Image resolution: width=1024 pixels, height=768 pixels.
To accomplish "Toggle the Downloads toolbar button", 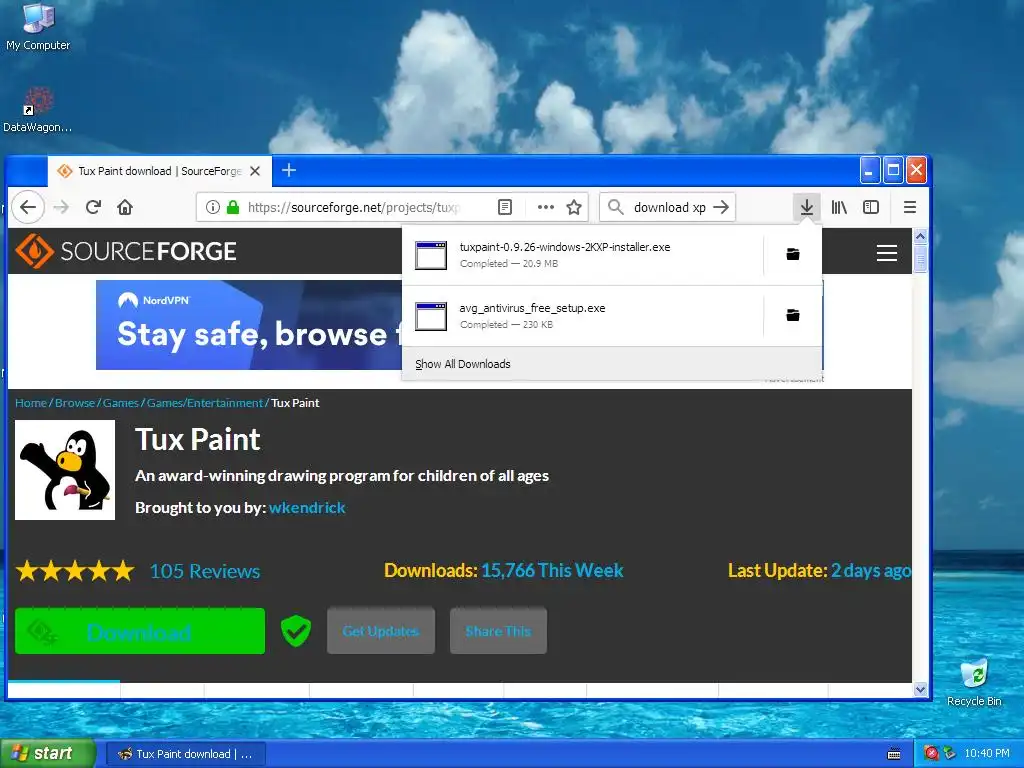I will [x=807, y=207].
